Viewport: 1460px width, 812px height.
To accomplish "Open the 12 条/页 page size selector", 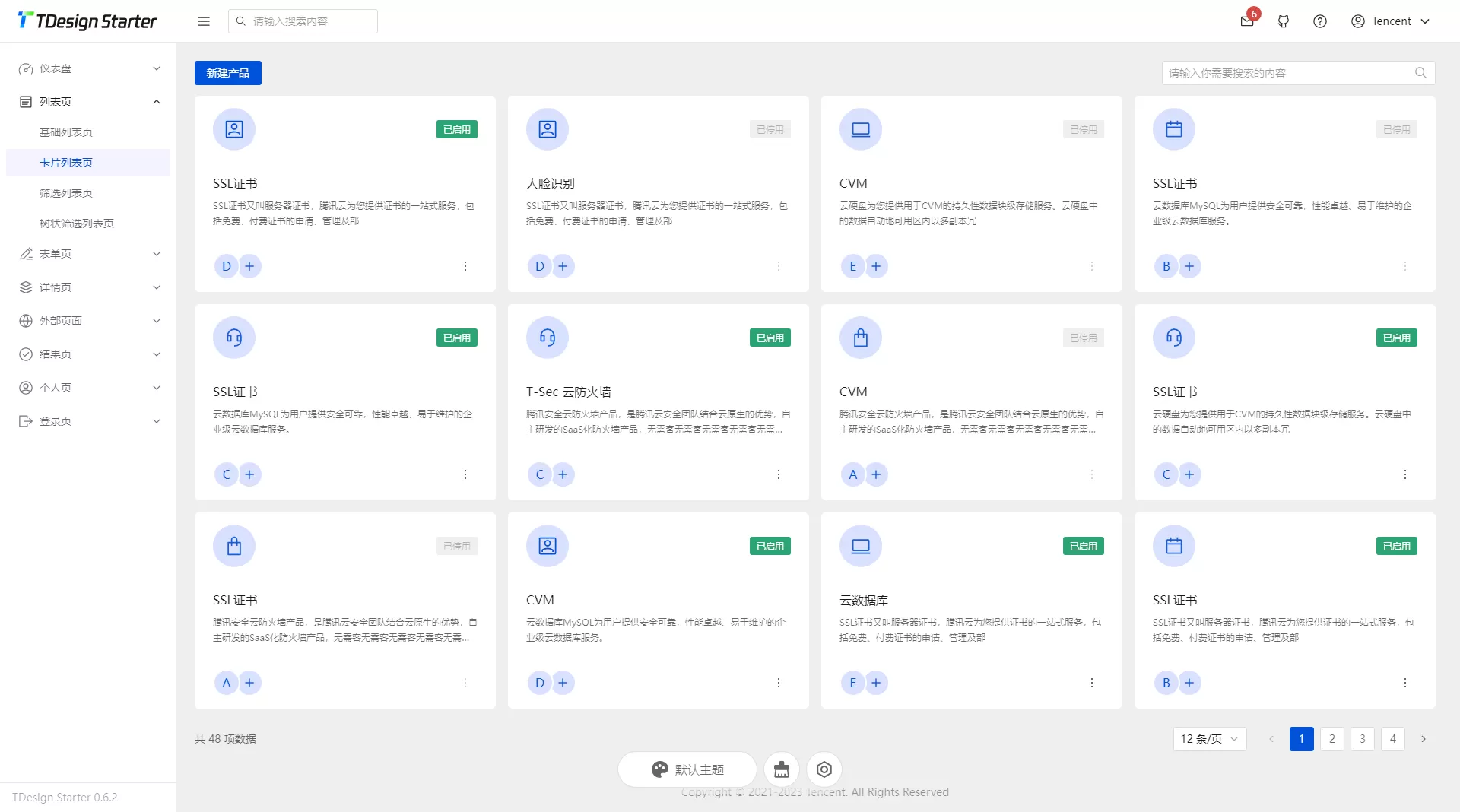I will (x=1210, y=739).
